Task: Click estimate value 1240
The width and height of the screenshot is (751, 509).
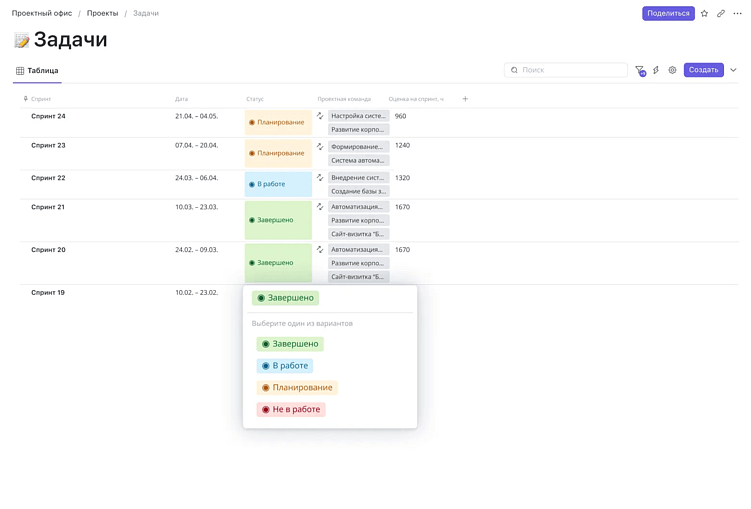Action: pos(402,146)
